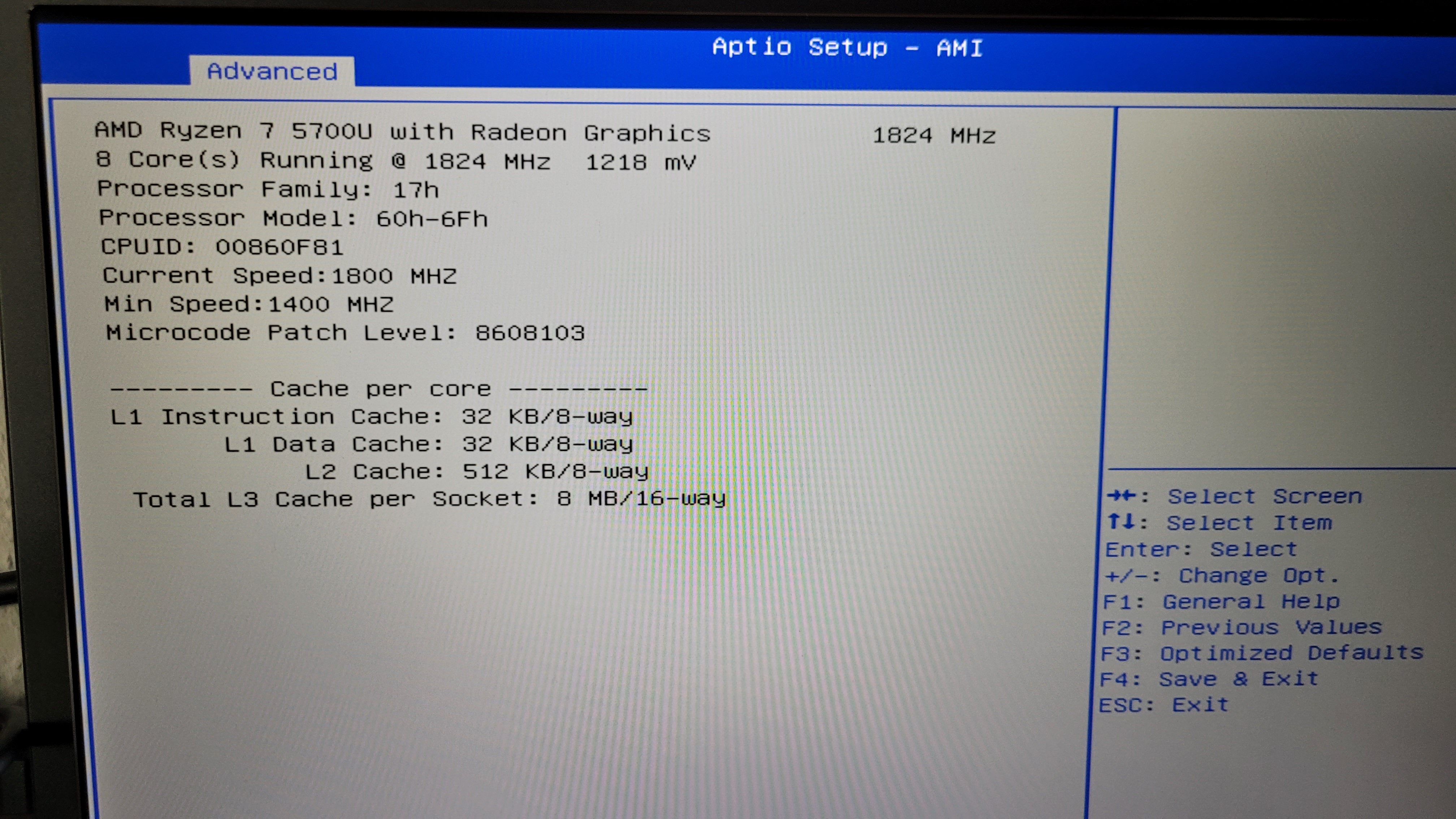Click L2 Cache: 512 KB/8-way line
This screenshot has width=1456, height=819.
(476, 472)
